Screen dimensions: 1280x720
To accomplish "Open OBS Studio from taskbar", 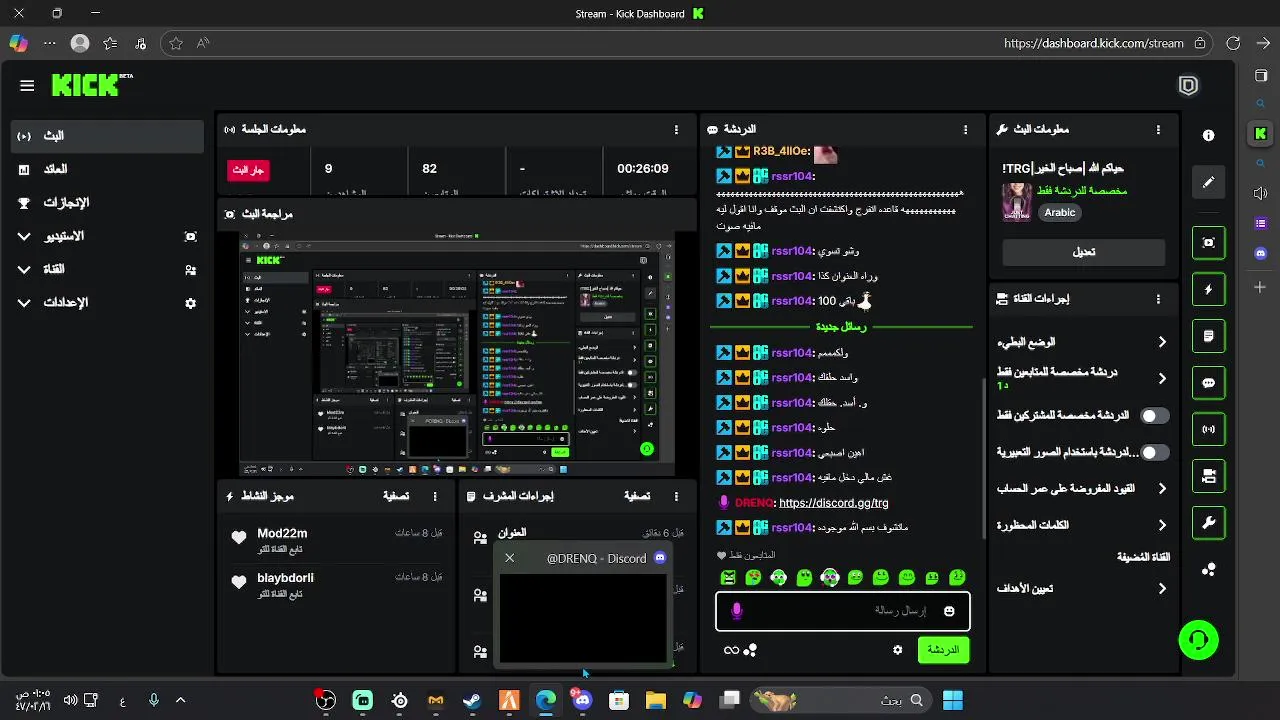I will tap(326, 701).
